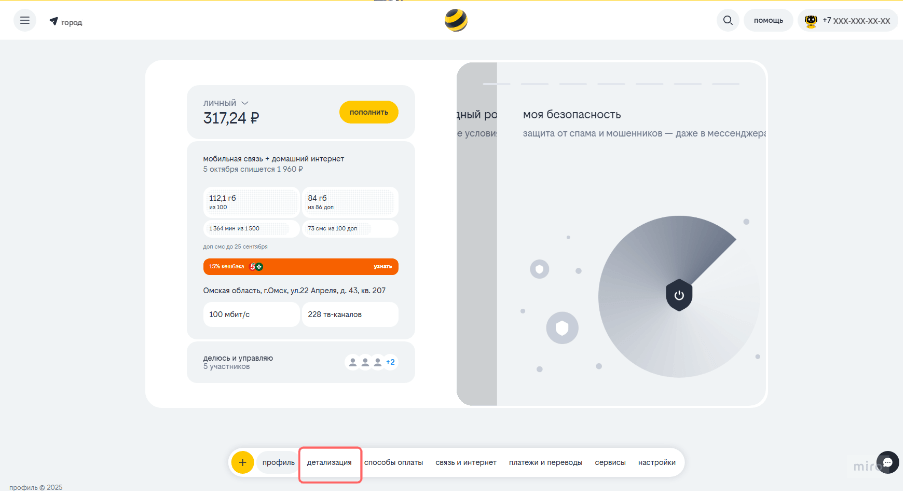This screenshot has width=903, height=491.
Task: Open the способы оплаты tab
Action: click(394, 463)
